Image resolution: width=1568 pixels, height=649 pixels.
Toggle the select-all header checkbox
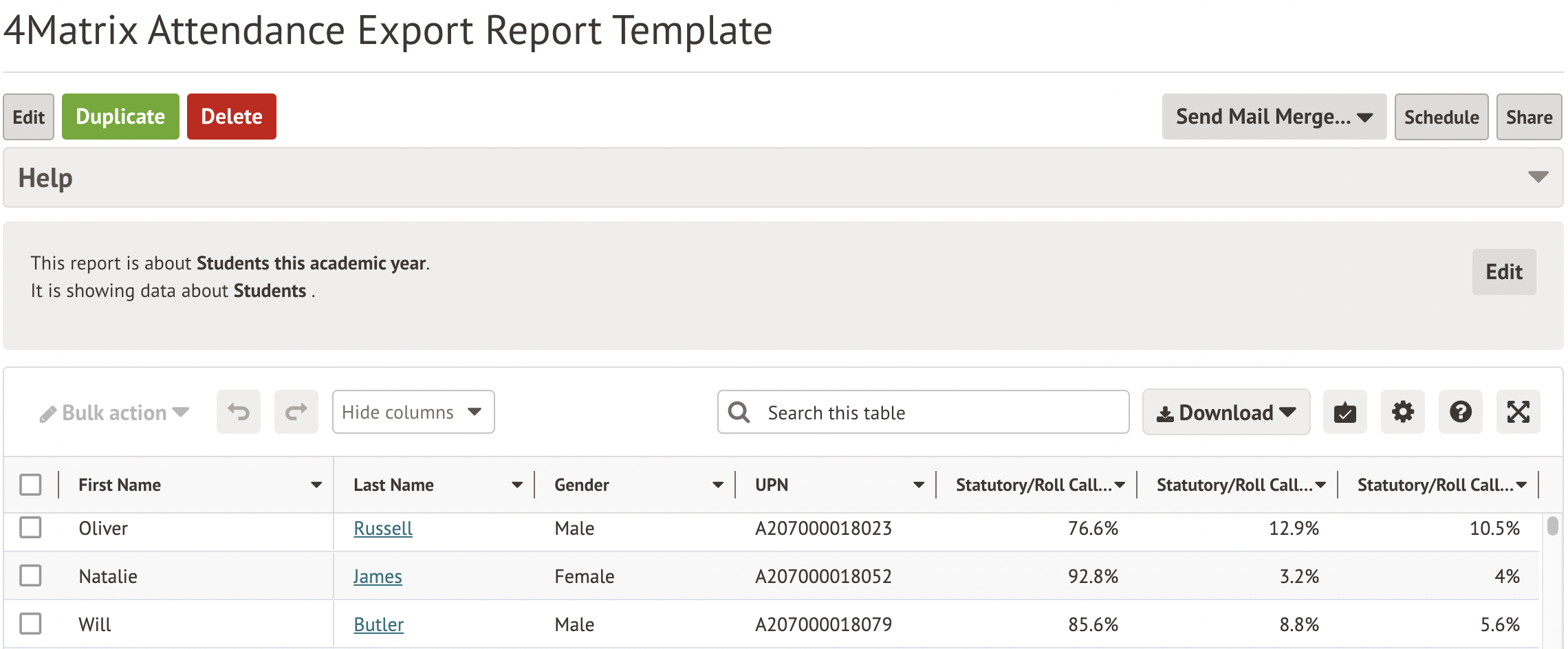click(30, 485)
